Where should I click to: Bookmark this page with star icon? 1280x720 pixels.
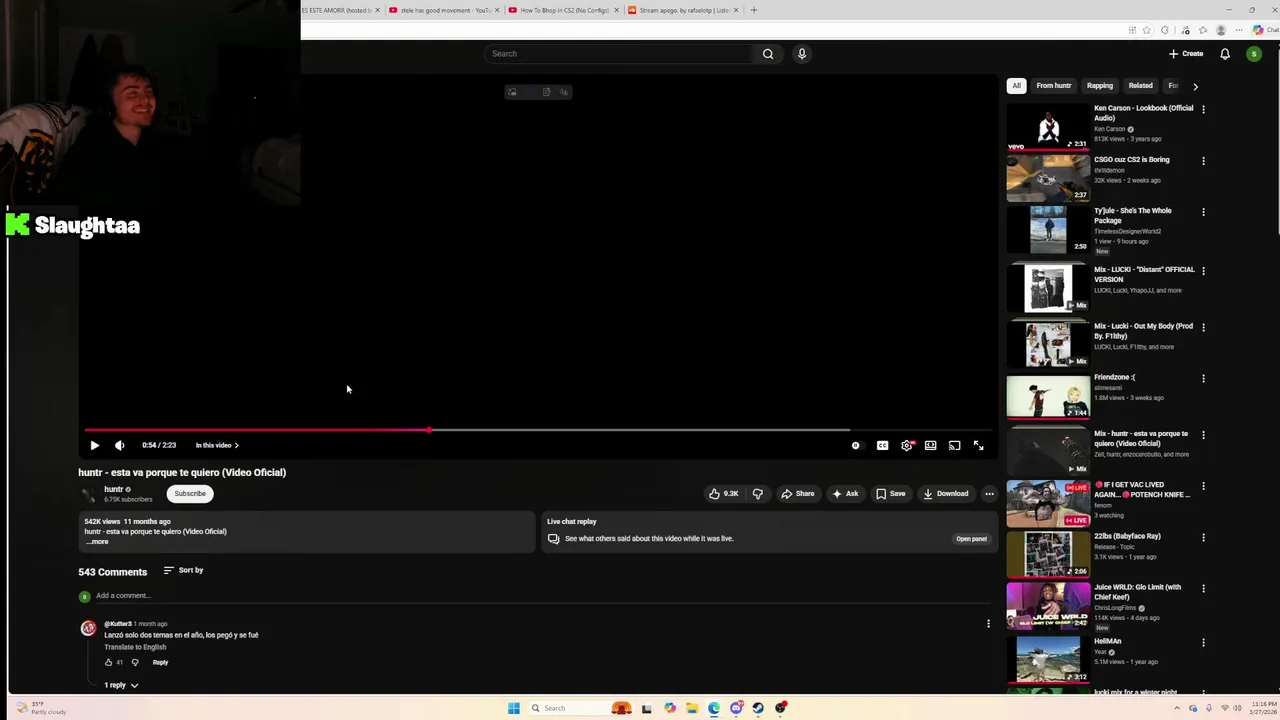pos(1146,30)
